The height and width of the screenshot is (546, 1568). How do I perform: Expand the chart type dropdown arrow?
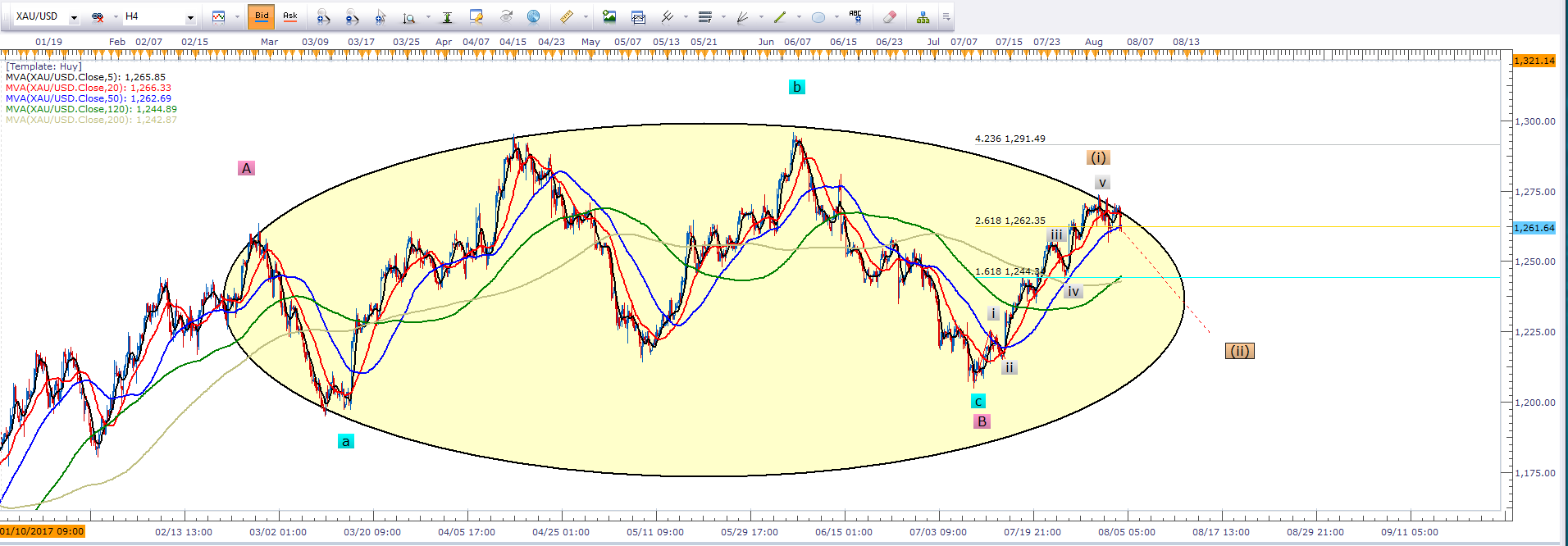[x=237, y=16]
